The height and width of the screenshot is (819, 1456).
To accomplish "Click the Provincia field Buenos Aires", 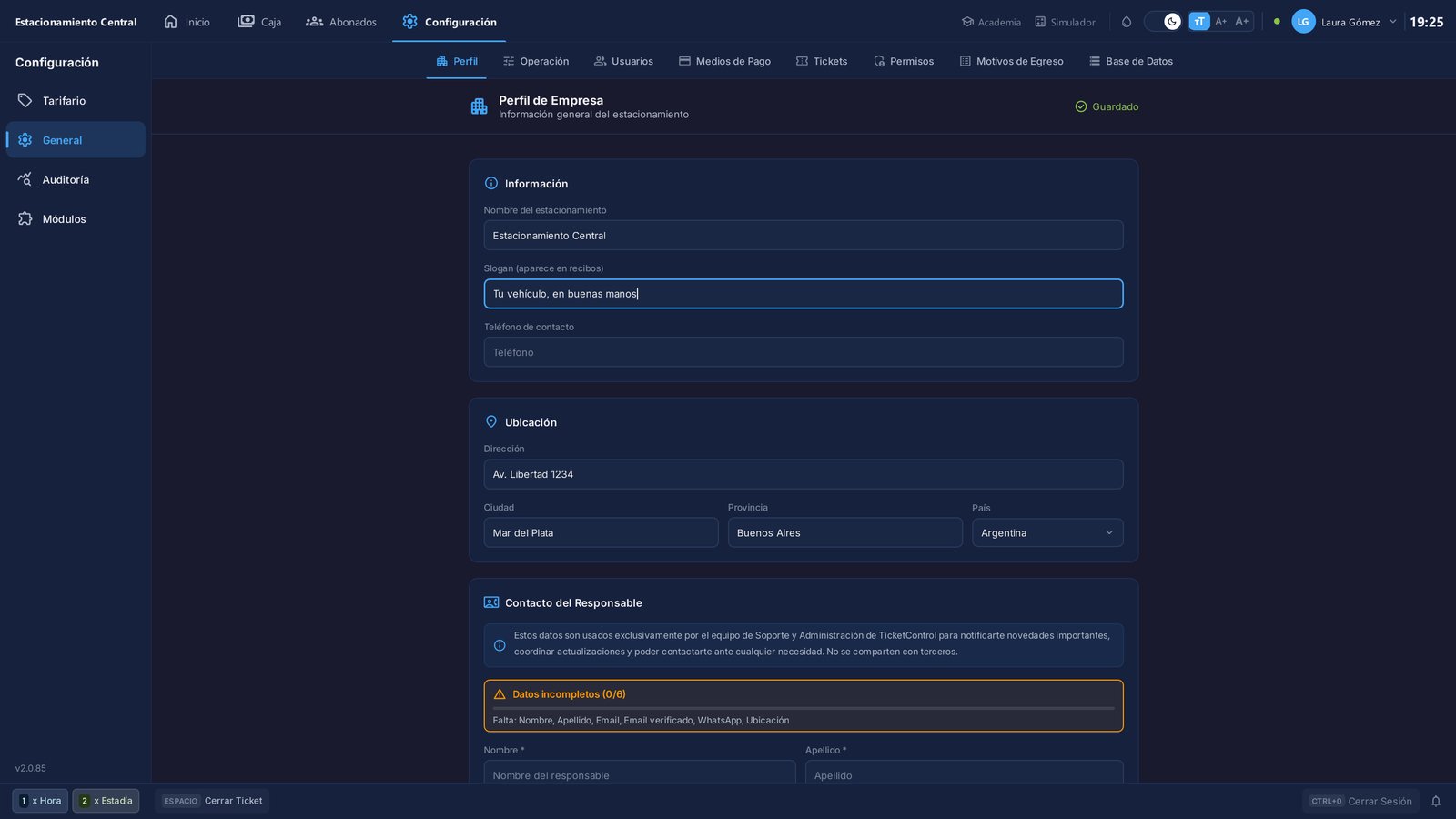I will click(x=844, y=532).
